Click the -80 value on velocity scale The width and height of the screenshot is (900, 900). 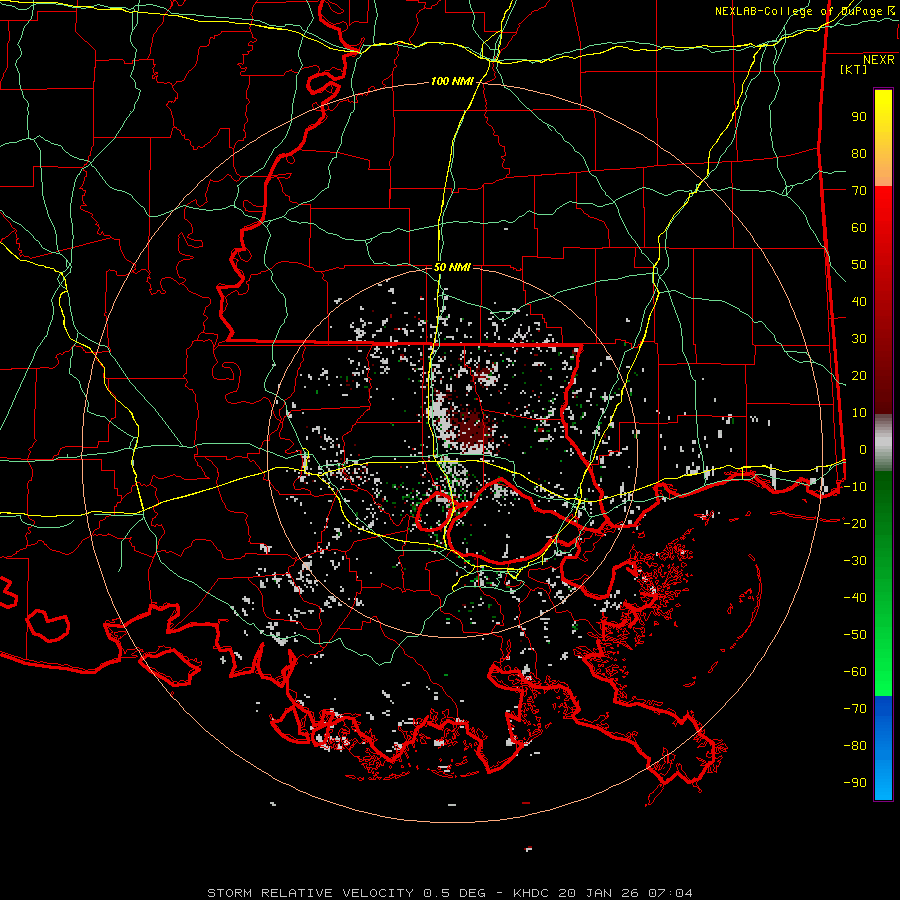point(855,746)
